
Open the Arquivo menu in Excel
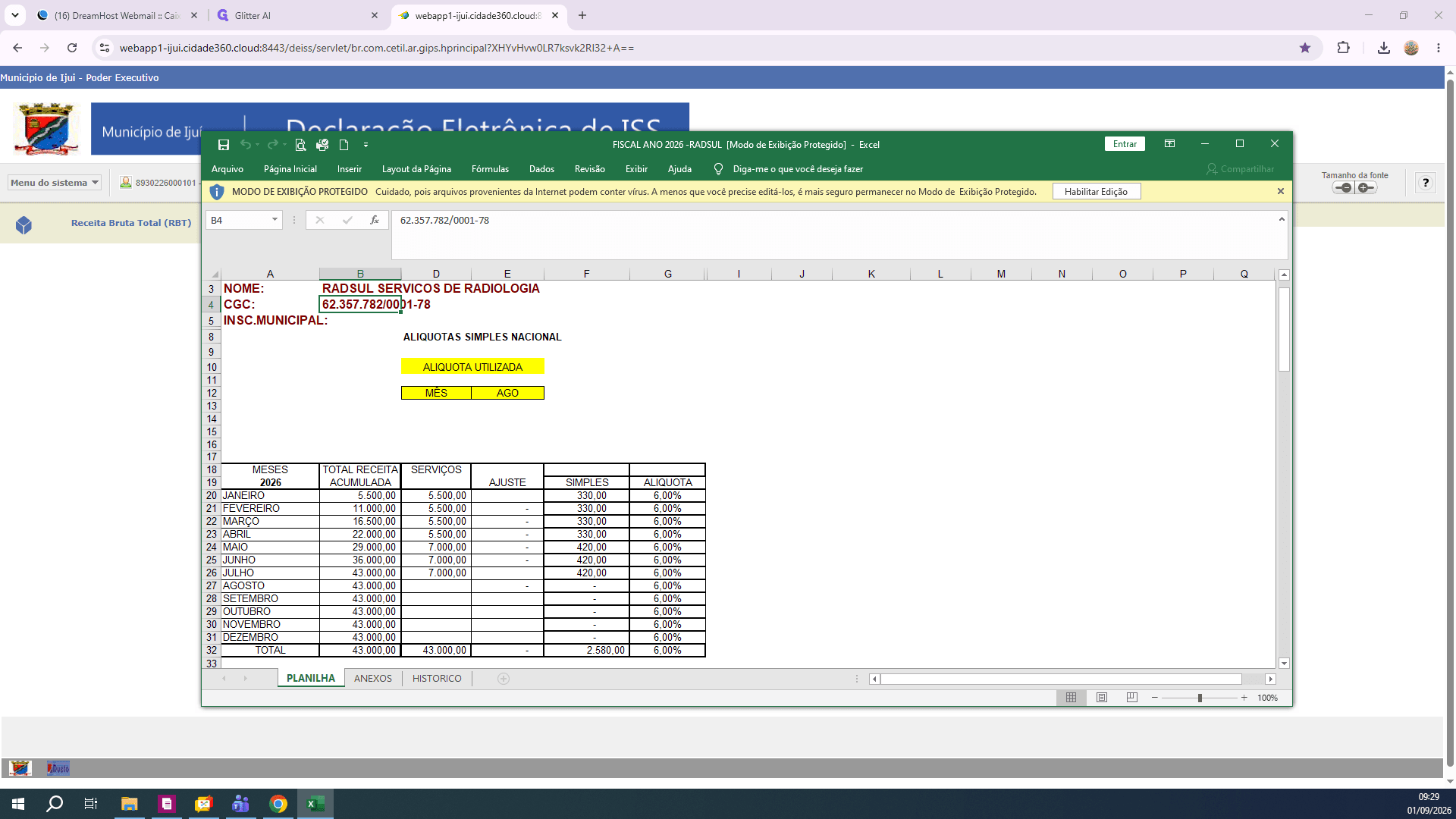click(x=227, y=169)
